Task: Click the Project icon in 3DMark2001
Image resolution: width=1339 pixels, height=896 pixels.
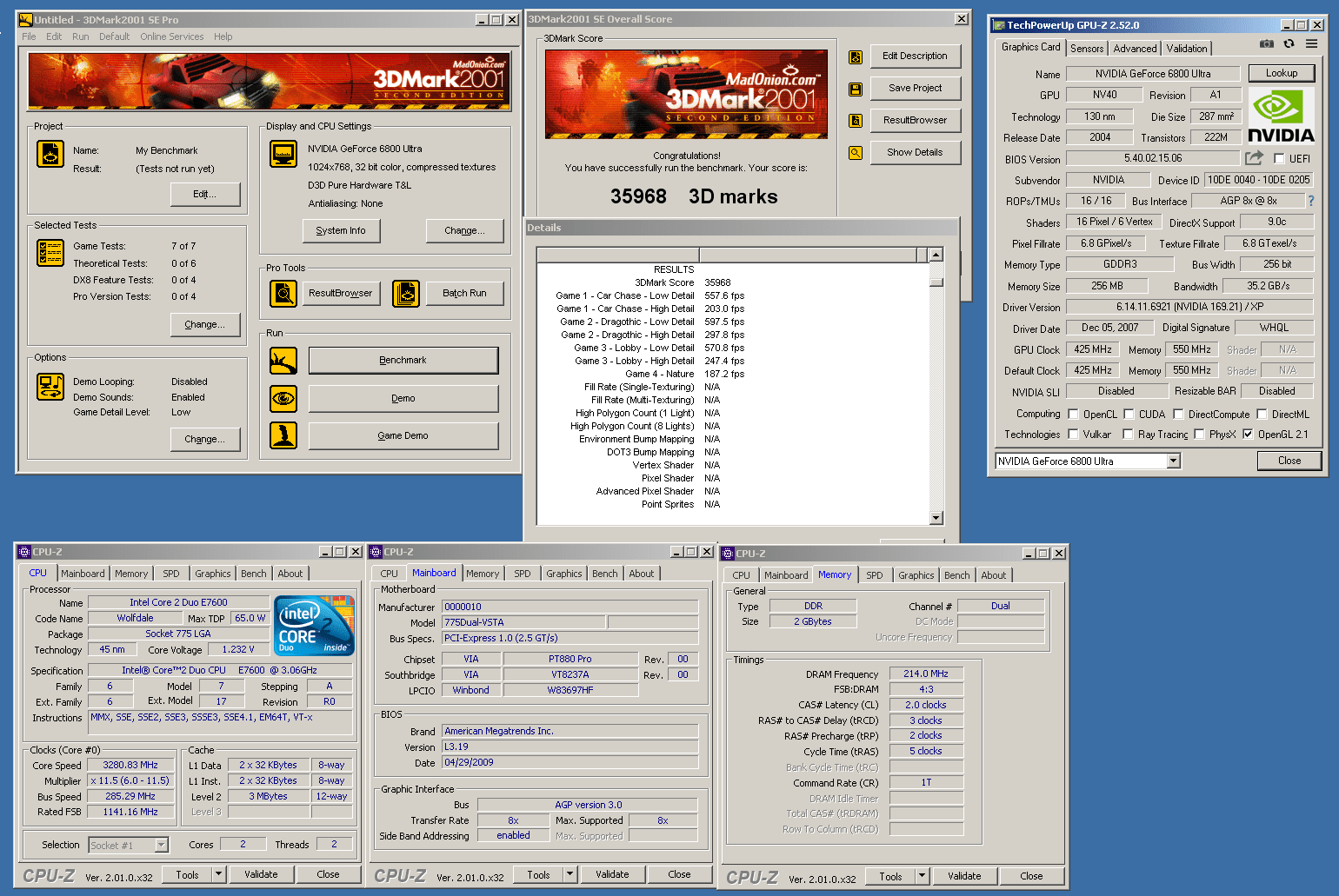Action: pos(50,154)
